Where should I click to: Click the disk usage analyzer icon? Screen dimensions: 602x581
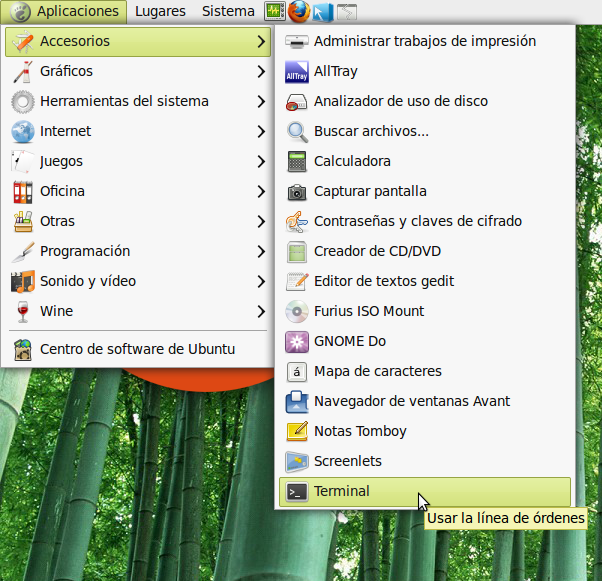coord(297,102)
